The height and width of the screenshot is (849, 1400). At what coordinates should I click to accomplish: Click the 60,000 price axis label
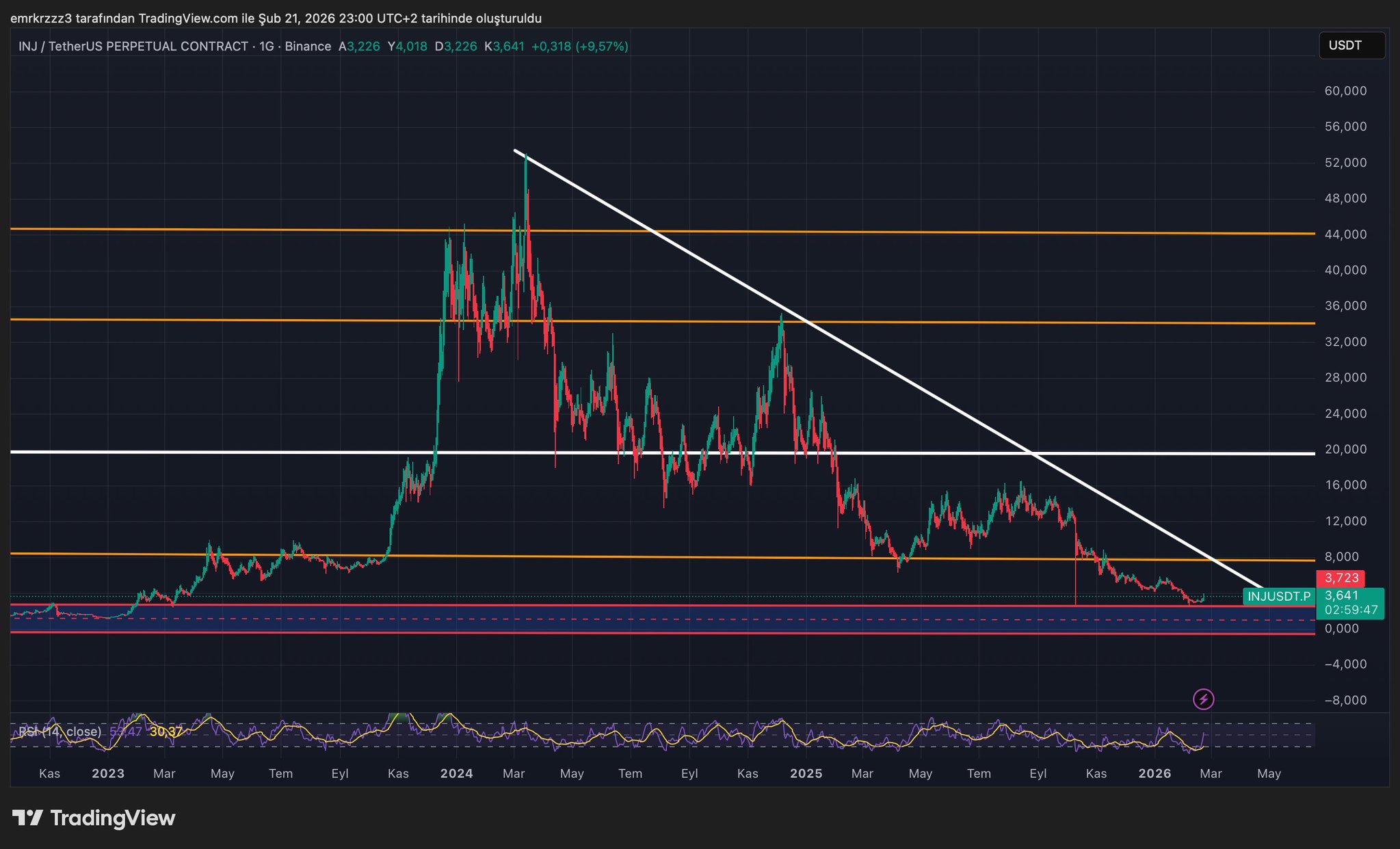[x=1345, y=91]
